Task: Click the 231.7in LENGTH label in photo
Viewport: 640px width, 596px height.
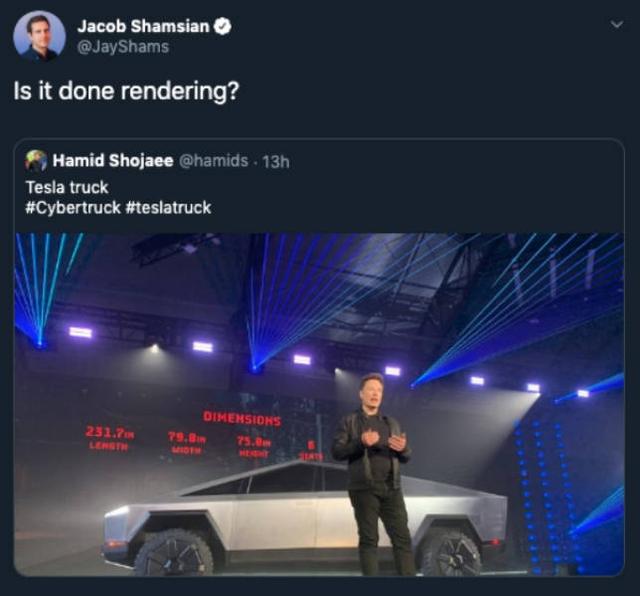Action: [111, 437]
